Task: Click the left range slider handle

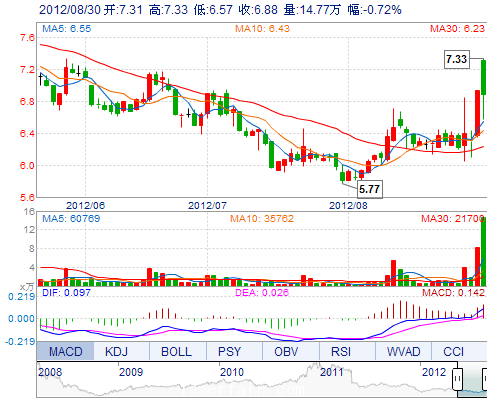Action: pos(458,379)
